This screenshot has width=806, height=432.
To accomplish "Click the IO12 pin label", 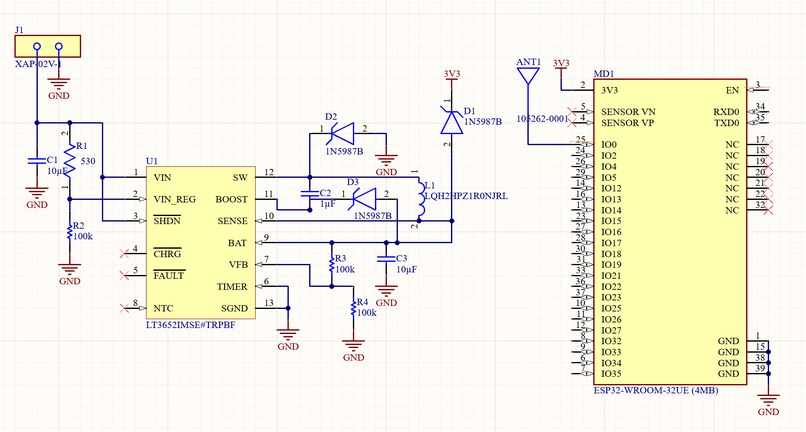I will click(611, 189).
